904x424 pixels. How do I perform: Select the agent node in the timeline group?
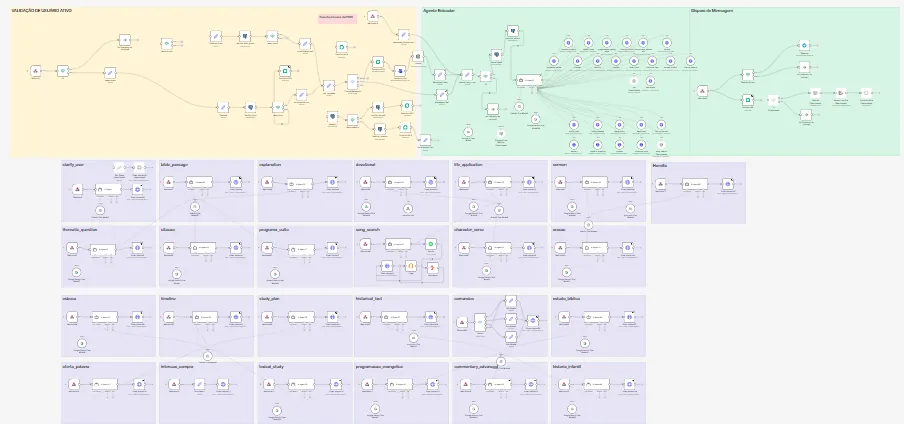(x=203, y=317)
